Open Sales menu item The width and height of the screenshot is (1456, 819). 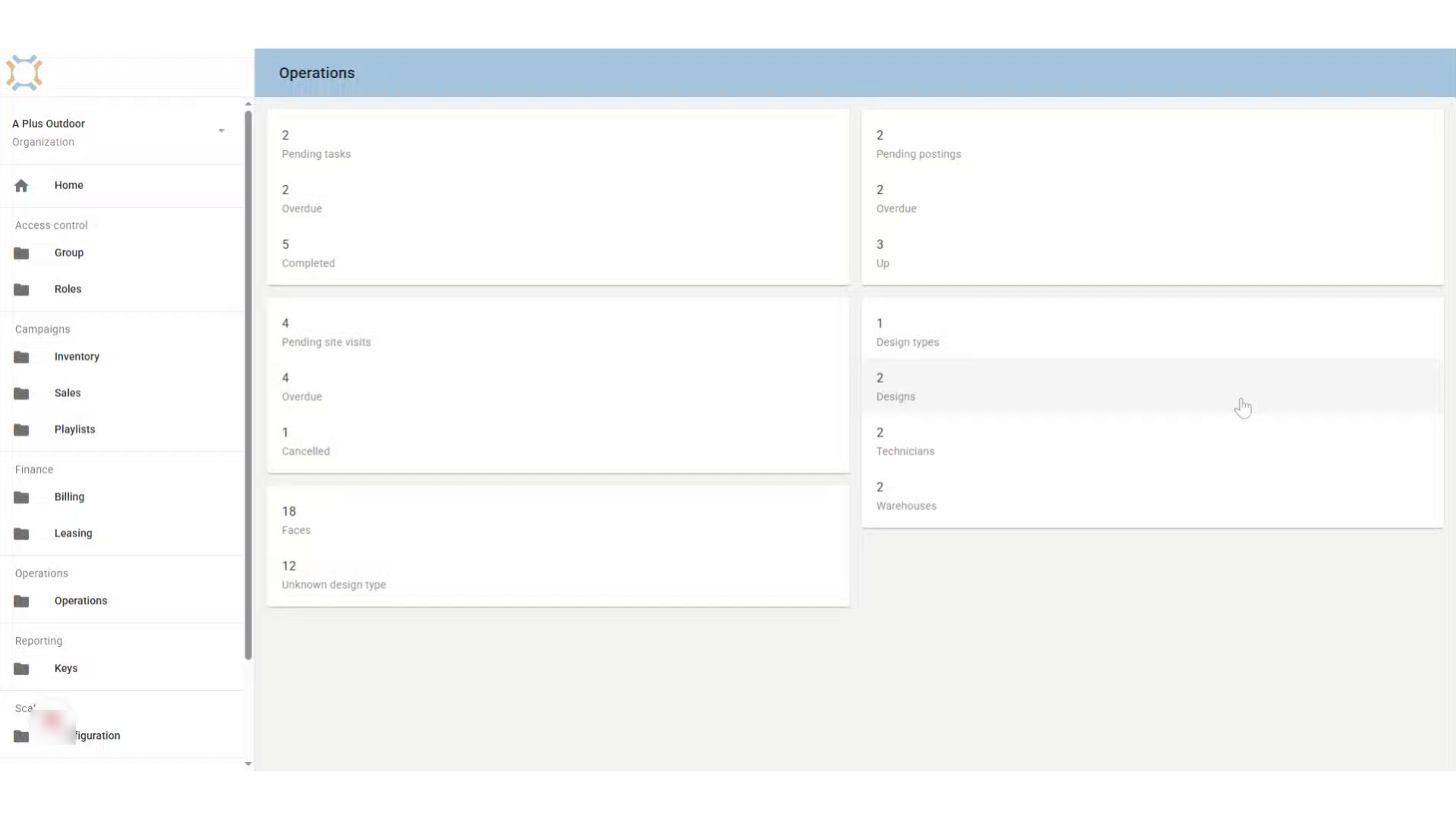121,394
